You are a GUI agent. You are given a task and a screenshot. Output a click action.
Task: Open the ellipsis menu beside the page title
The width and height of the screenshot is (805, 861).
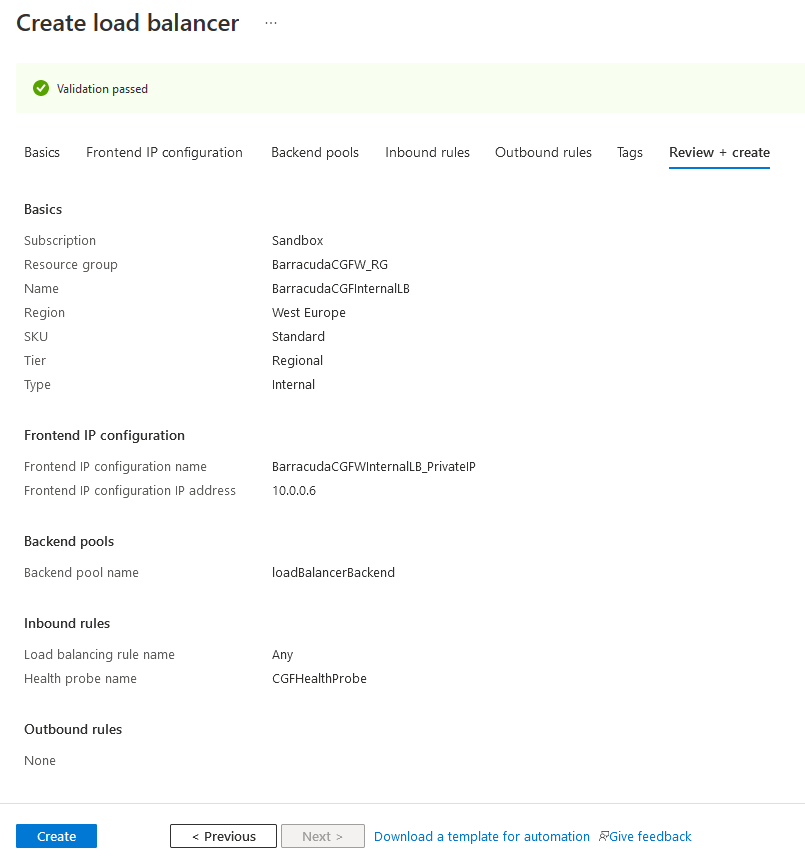pos(271,23)
